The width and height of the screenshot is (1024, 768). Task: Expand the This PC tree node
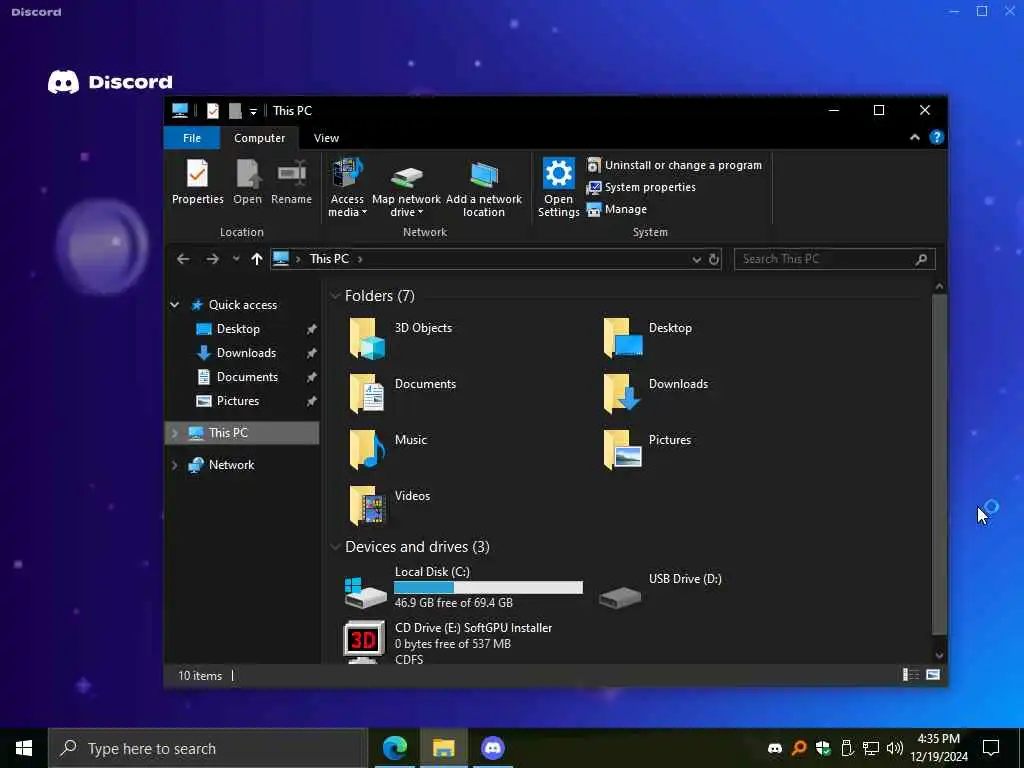point(174,433)
